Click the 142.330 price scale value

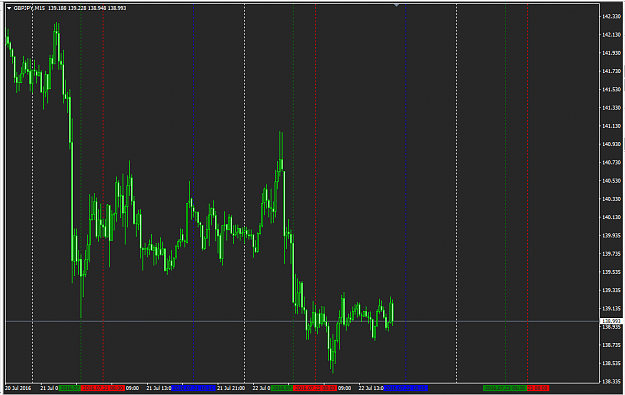pos(612,16)
